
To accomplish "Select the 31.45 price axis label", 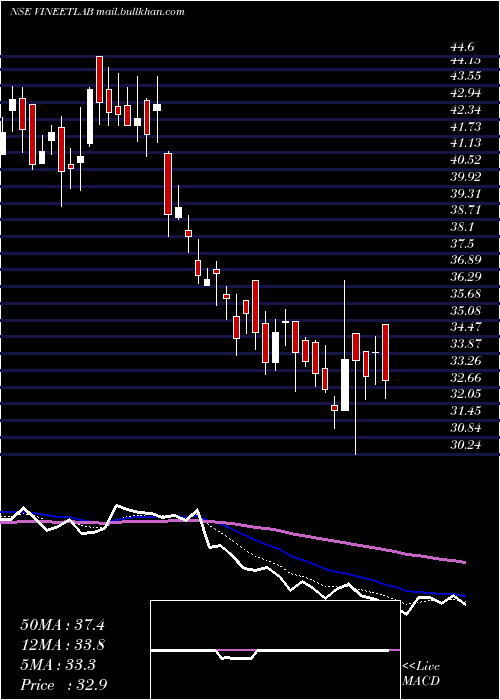I will [466, 411].
